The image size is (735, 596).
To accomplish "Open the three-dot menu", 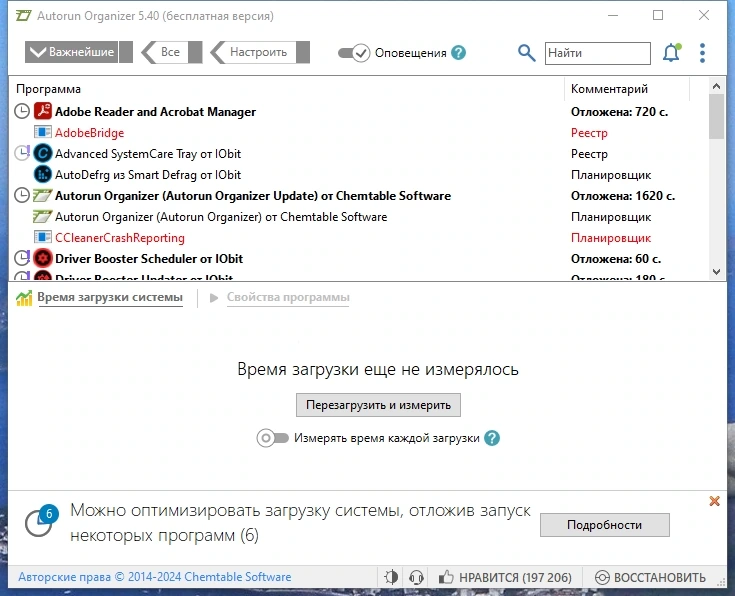I will [x=702, y=53].
